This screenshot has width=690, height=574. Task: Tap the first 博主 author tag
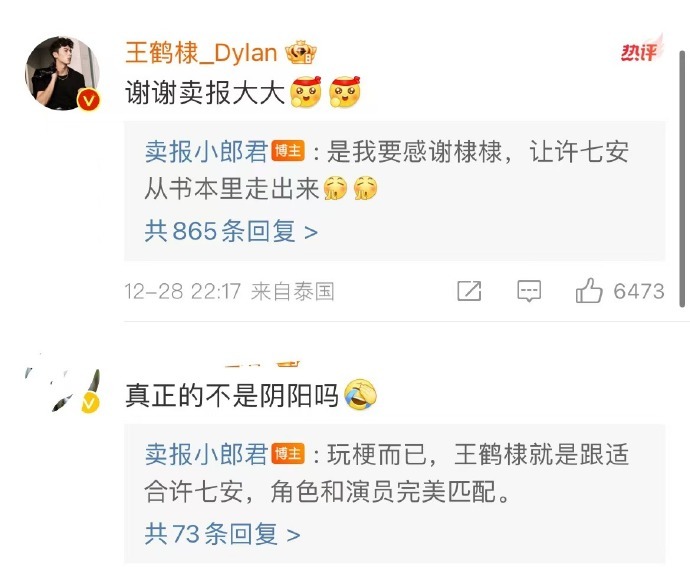pyautogui.click(x=288, y=151)
